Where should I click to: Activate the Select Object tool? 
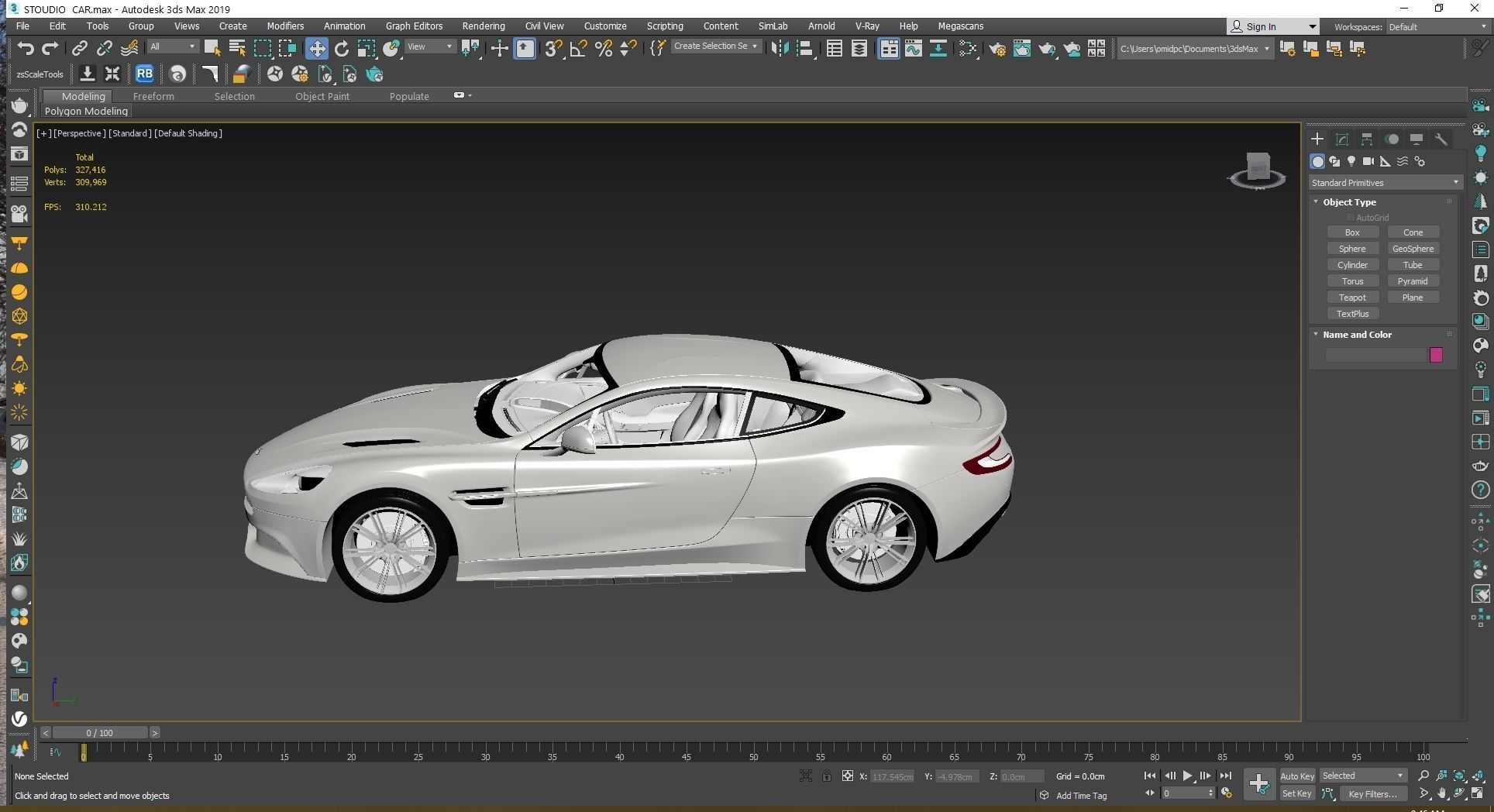(x=212, y=48)
